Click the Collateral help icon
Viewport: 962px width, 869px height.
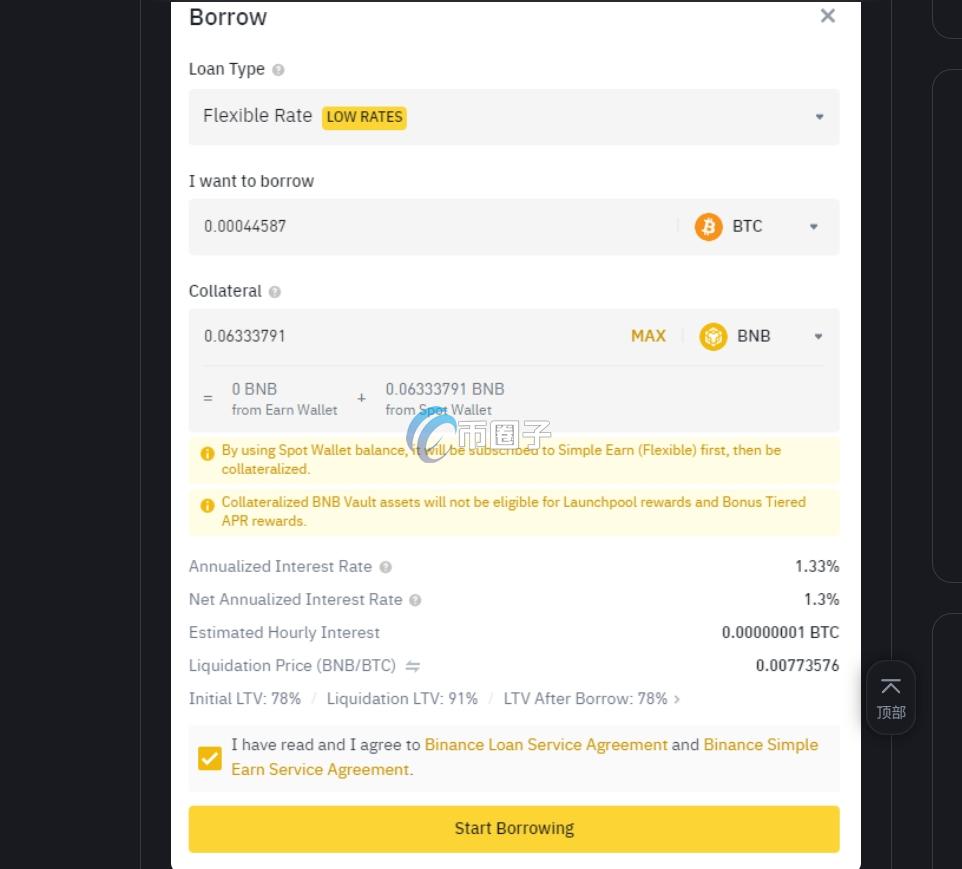point(275,292)
